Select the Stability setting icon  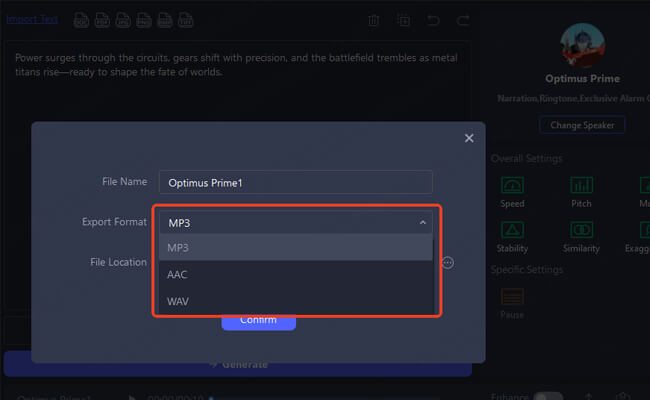(x=512, y=230)
